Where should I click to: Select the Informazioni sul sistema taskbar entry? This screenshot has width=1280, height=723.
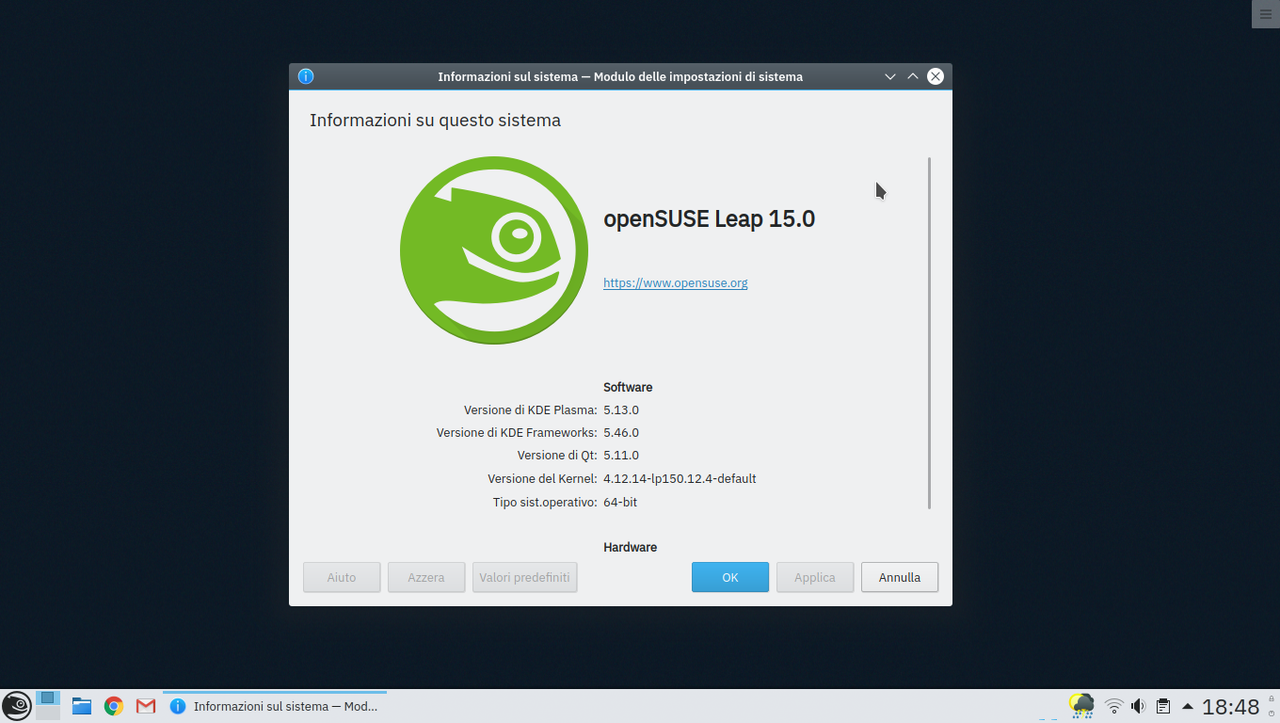[x=275, y=706]
